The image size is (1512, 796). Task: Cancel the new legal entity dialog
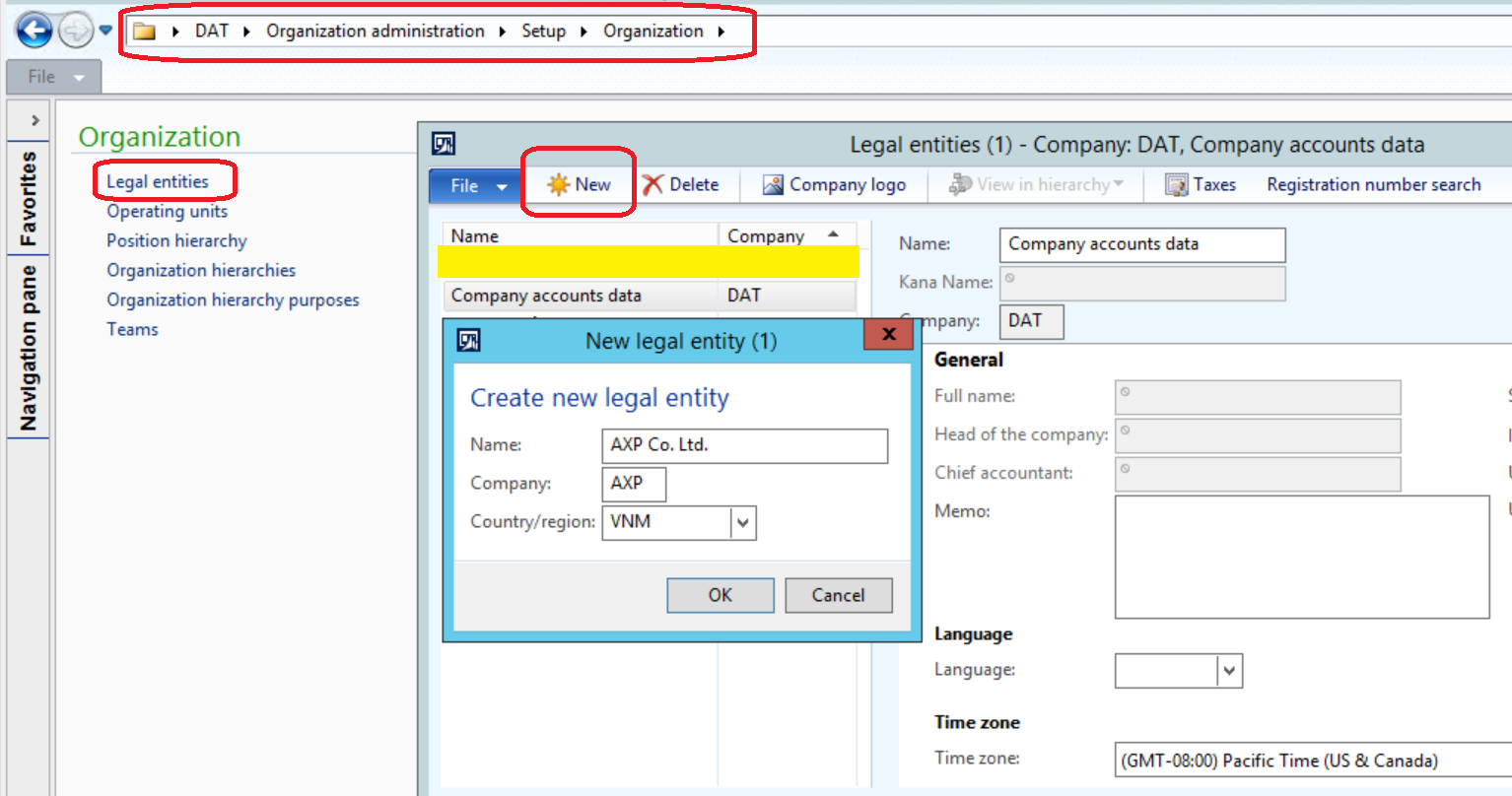(838, 595)
